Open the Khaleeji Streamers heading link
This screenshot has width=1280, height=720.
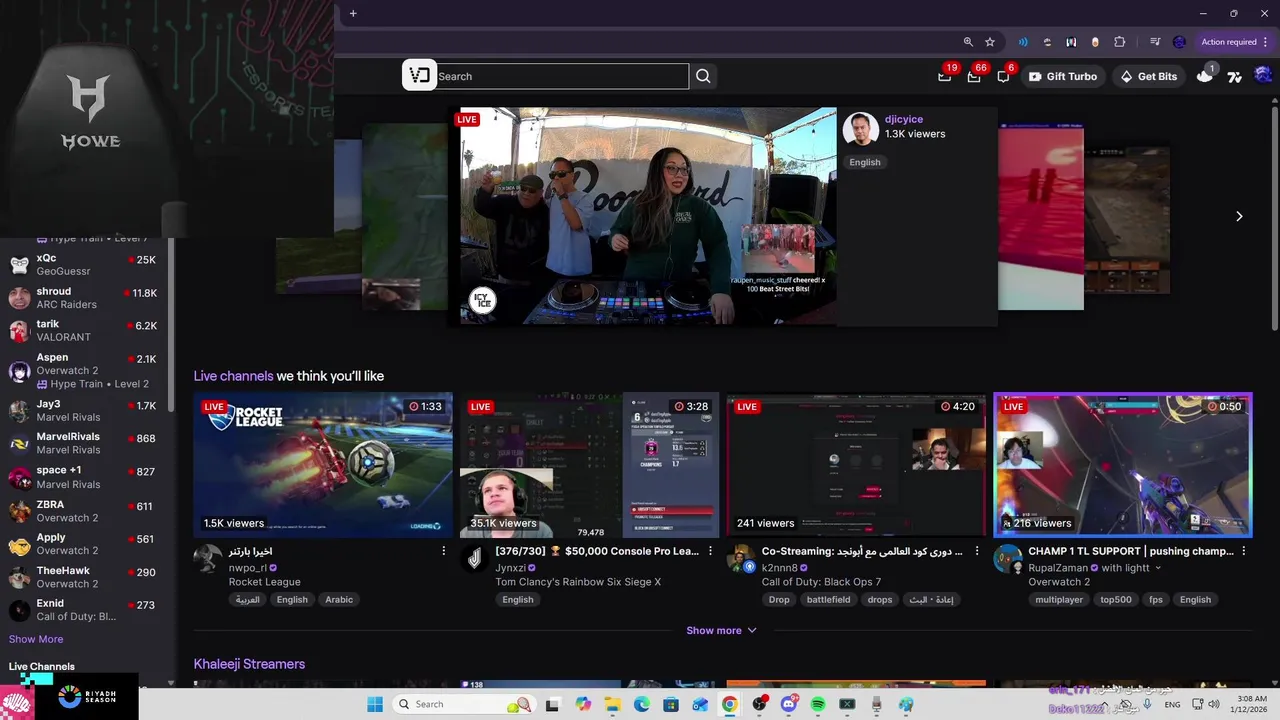click(x=249, y=664)
